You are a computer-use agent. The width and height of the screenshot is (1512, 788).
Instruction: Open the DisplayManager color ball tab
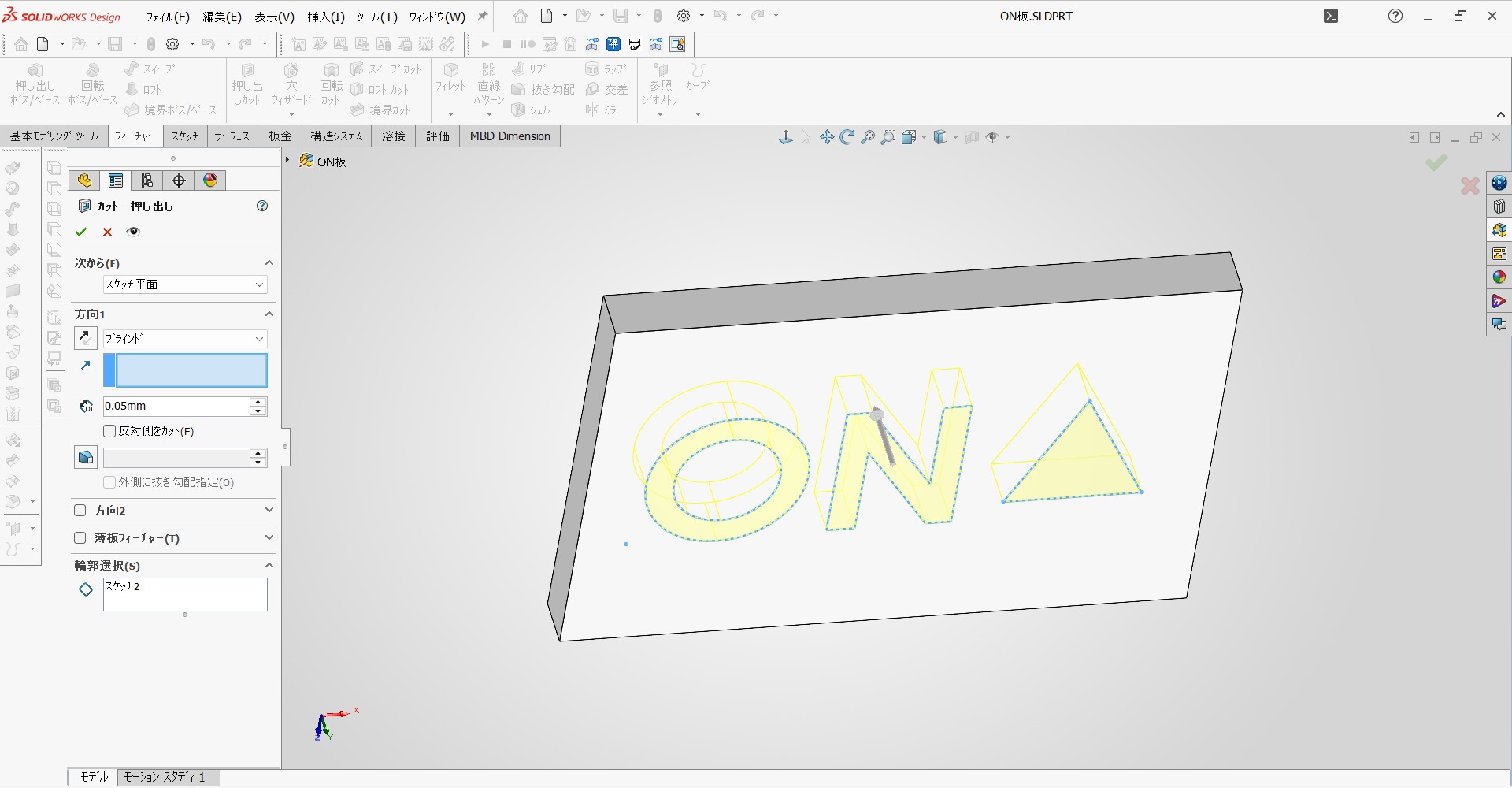pos(210,180)
